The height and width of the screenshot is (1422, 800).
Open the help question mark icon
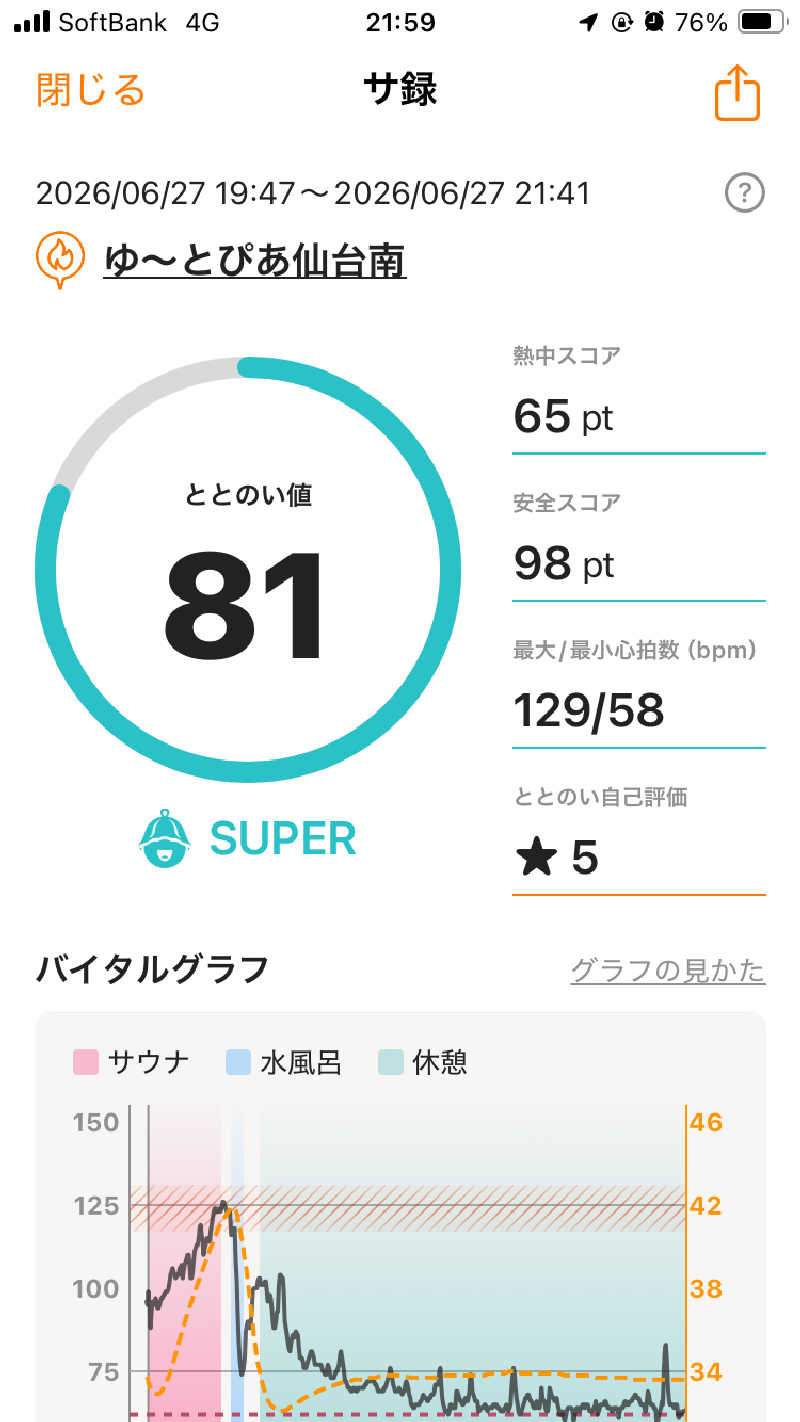[x=744, y=193]
